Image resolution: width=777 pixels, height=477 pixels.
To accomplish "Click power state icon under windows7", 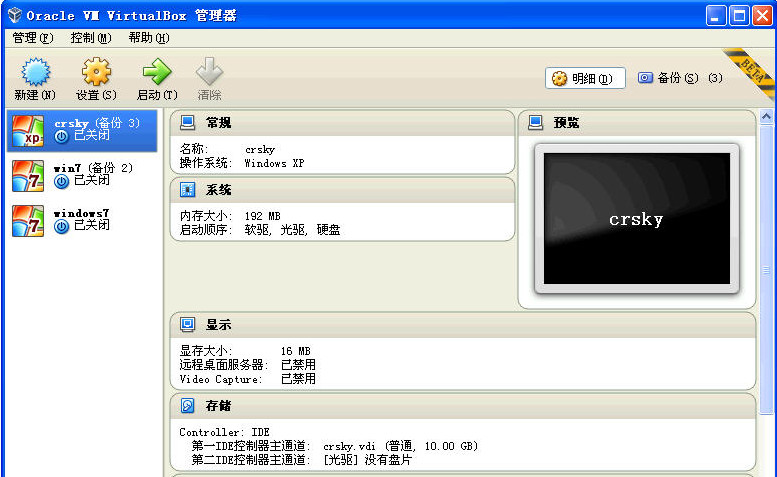I will [x=61, y=227].
